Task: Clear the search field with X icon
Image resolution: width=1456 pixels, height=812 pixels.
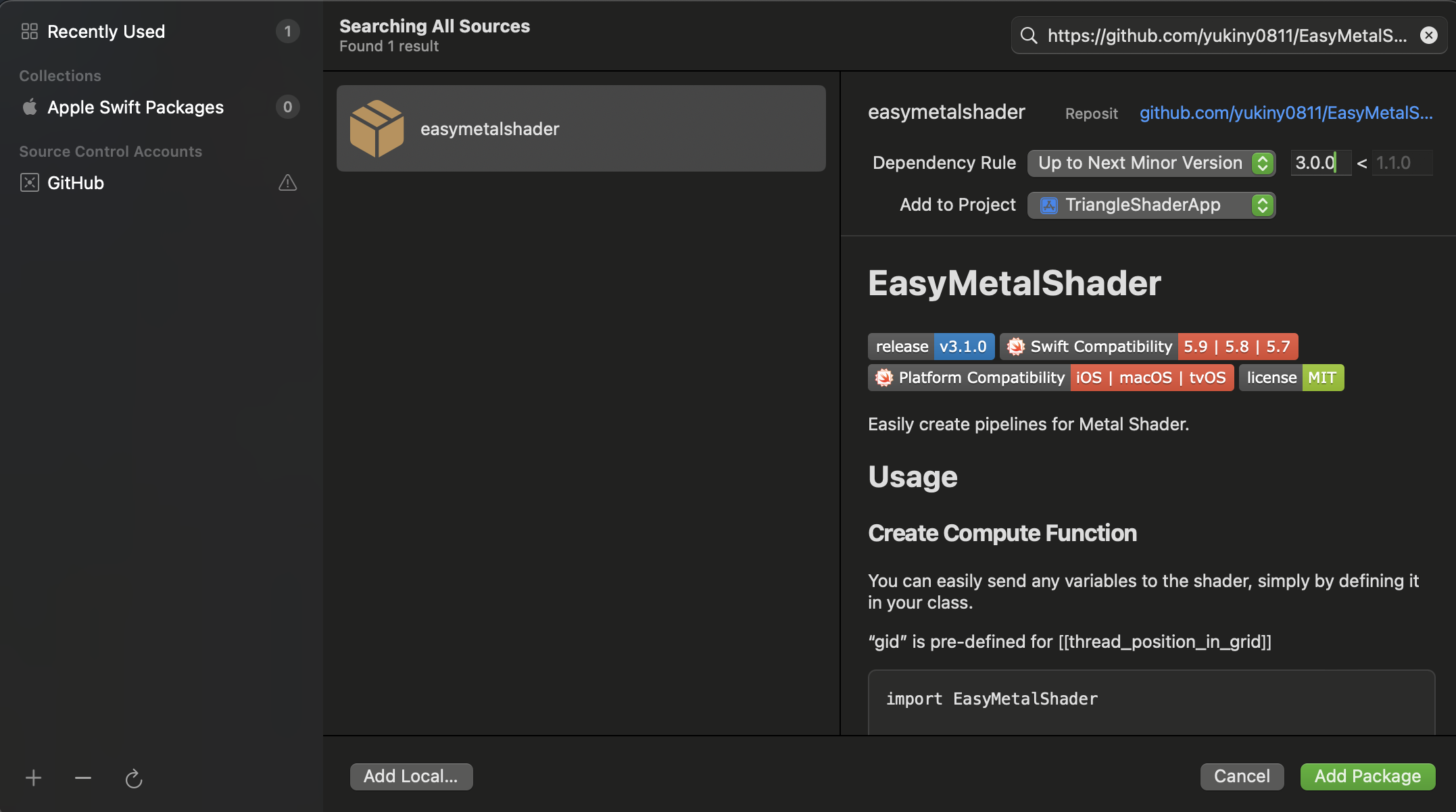Action: tap(1428, 36)
